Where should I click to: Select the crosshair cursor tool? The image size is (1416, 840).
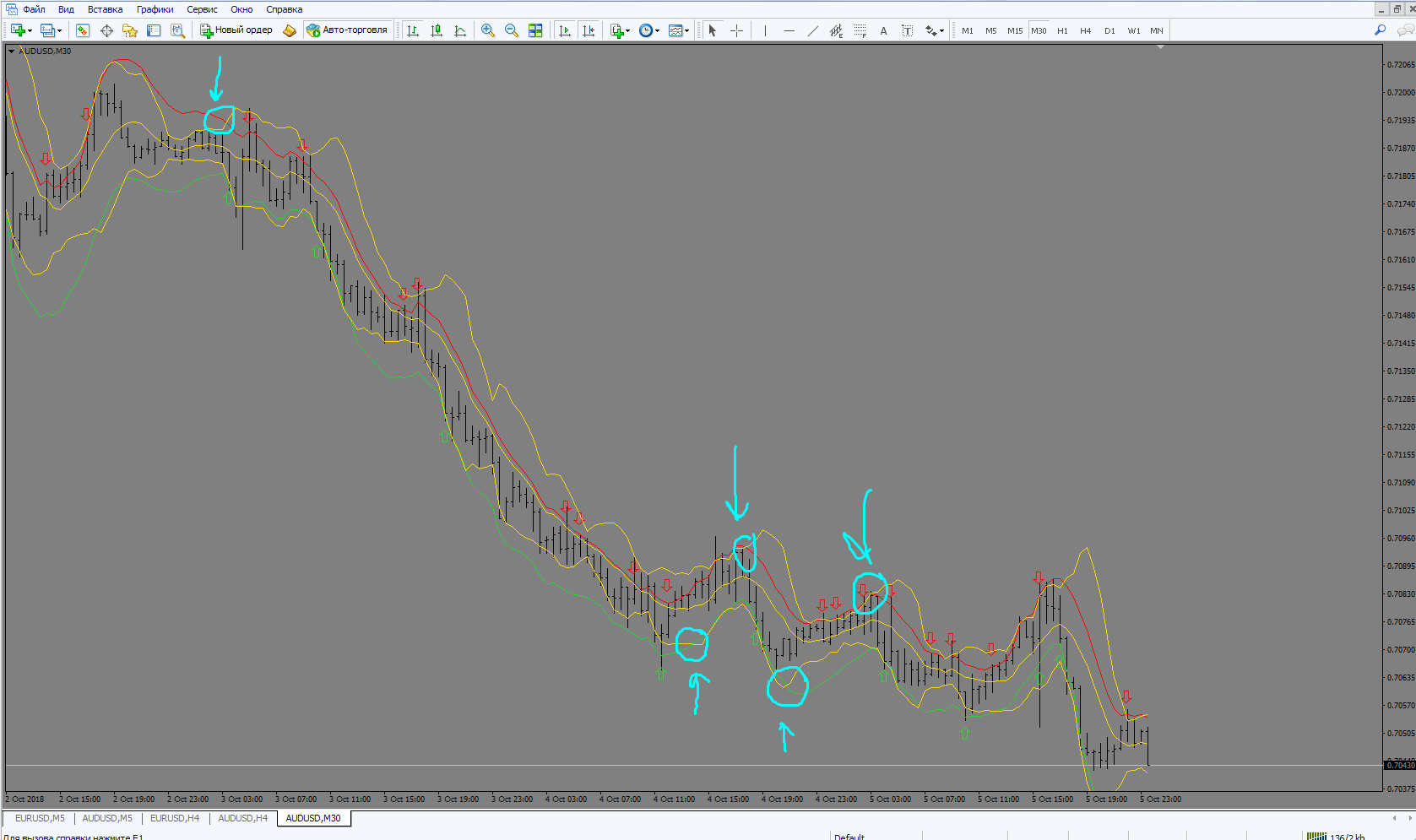tap(736, 30)
